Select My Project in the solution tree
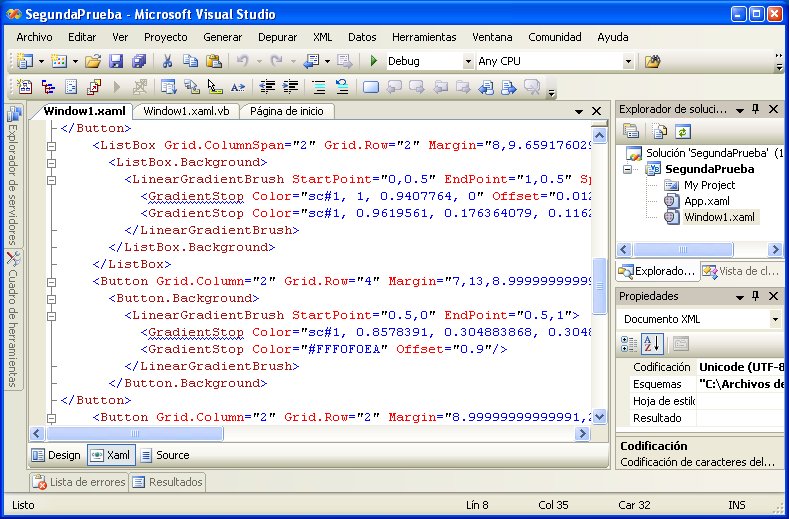 [x=709, y=185]
